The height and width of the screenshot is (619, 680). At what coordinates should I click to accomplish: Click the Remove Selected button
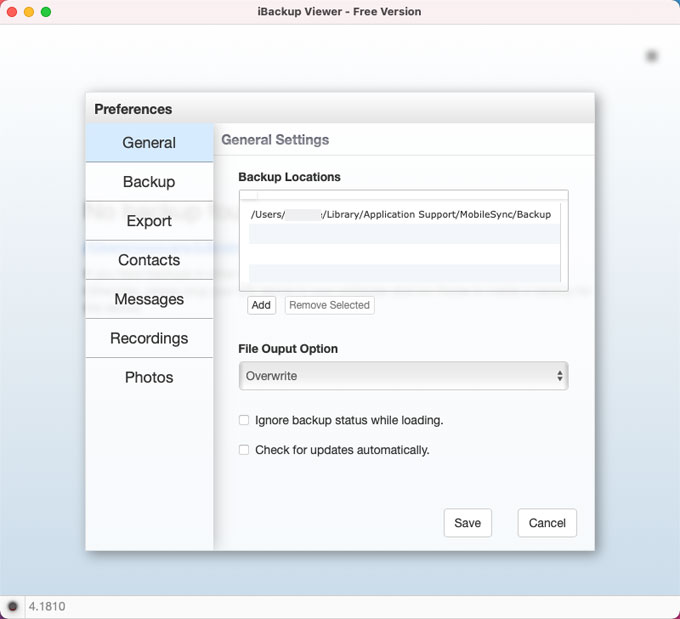click(329, 305)
